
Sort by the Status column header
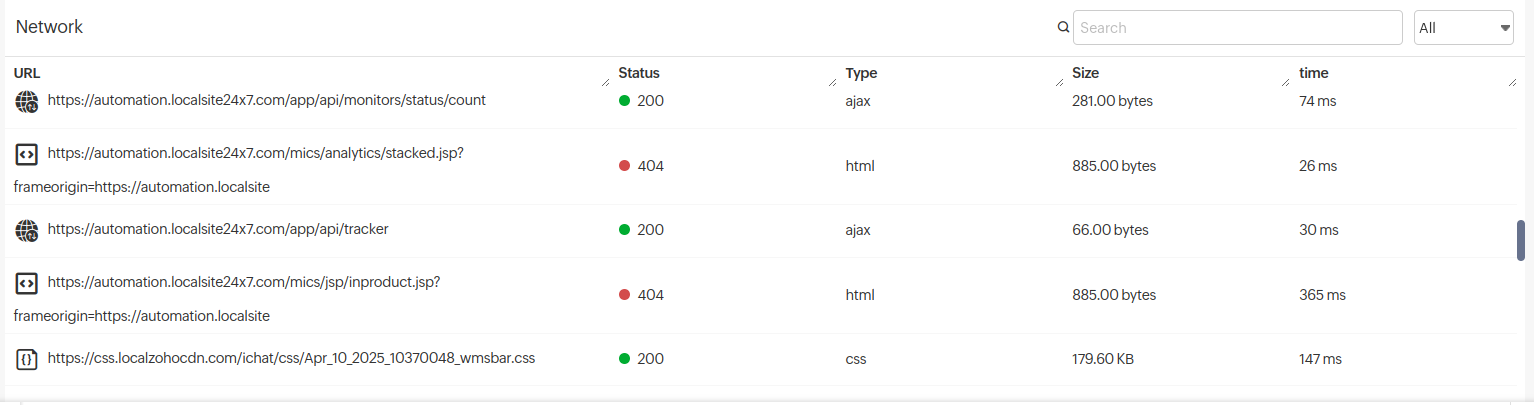pyautogui.click(x=639, y=73)
